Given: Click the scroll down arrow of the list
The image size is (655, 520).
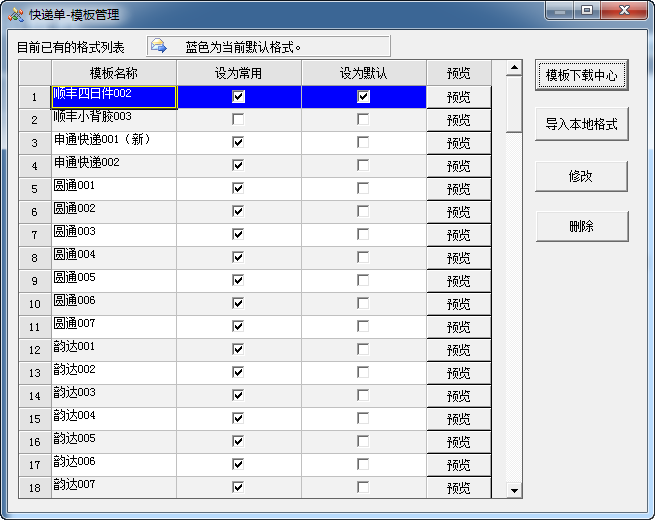Looking at the screenshot, I should click(514, 491).
